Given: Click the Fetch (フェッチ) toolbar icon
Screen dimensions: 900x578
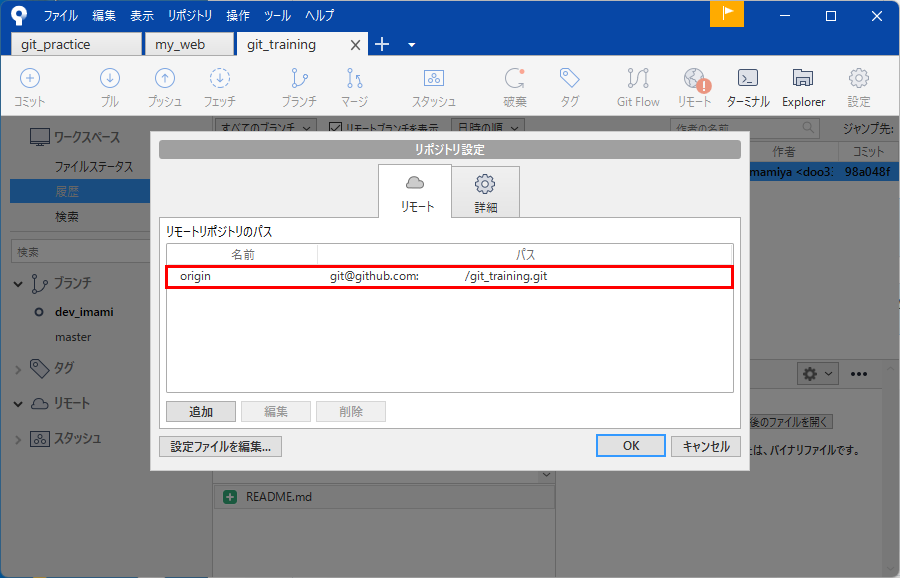Looking at the screenshot, I should [x=220, y=86].
